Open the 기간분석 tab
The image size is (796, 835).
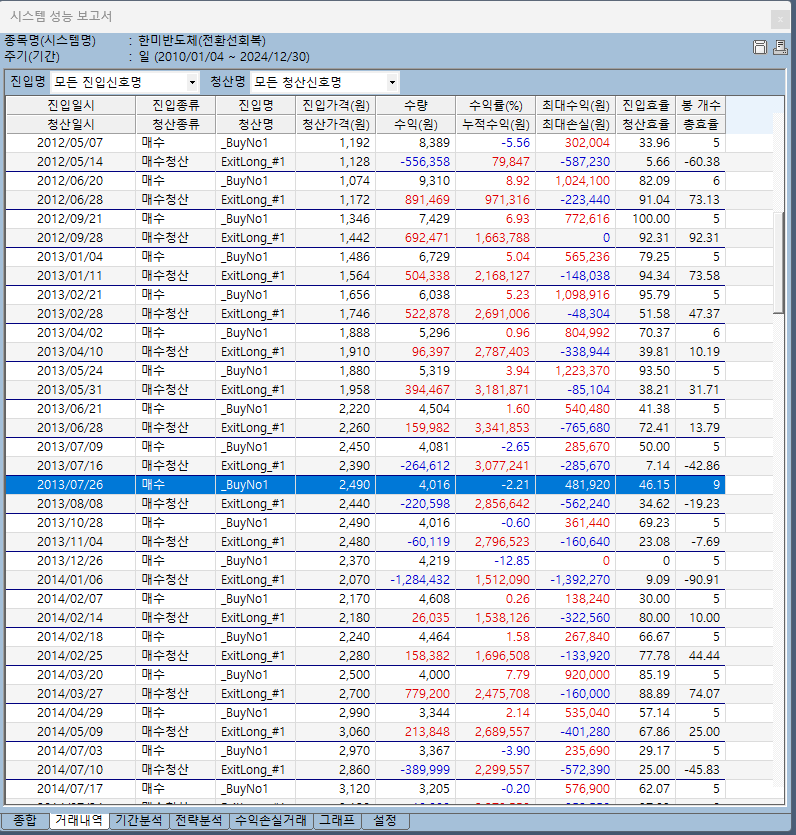(139, 820)
